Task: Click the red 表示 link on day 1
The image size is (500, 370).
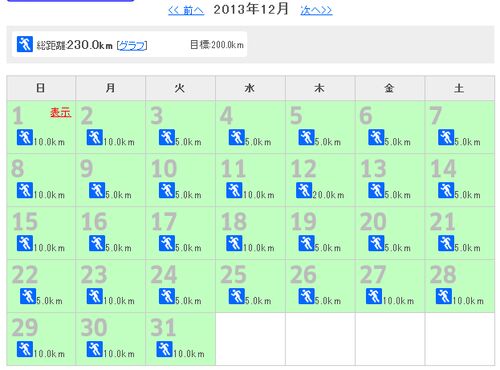Action: (61, 112)
